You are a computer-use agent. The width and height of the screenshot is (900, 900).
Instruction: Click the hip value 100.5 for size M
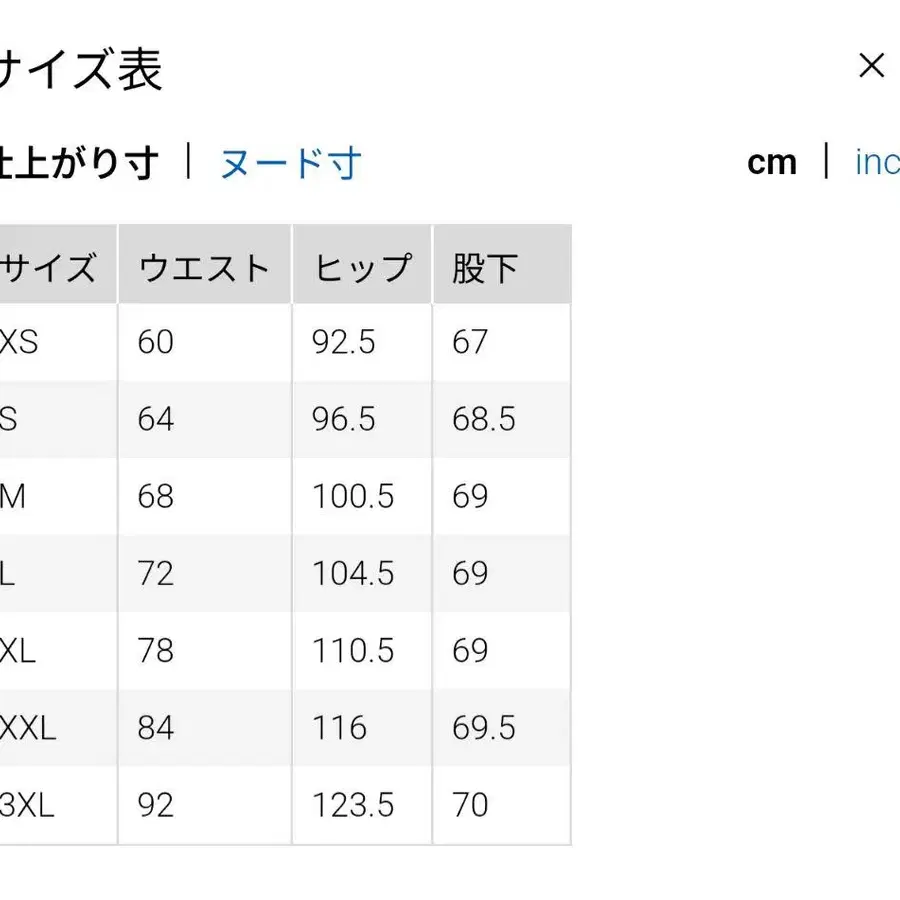click(x=355, y=496)
